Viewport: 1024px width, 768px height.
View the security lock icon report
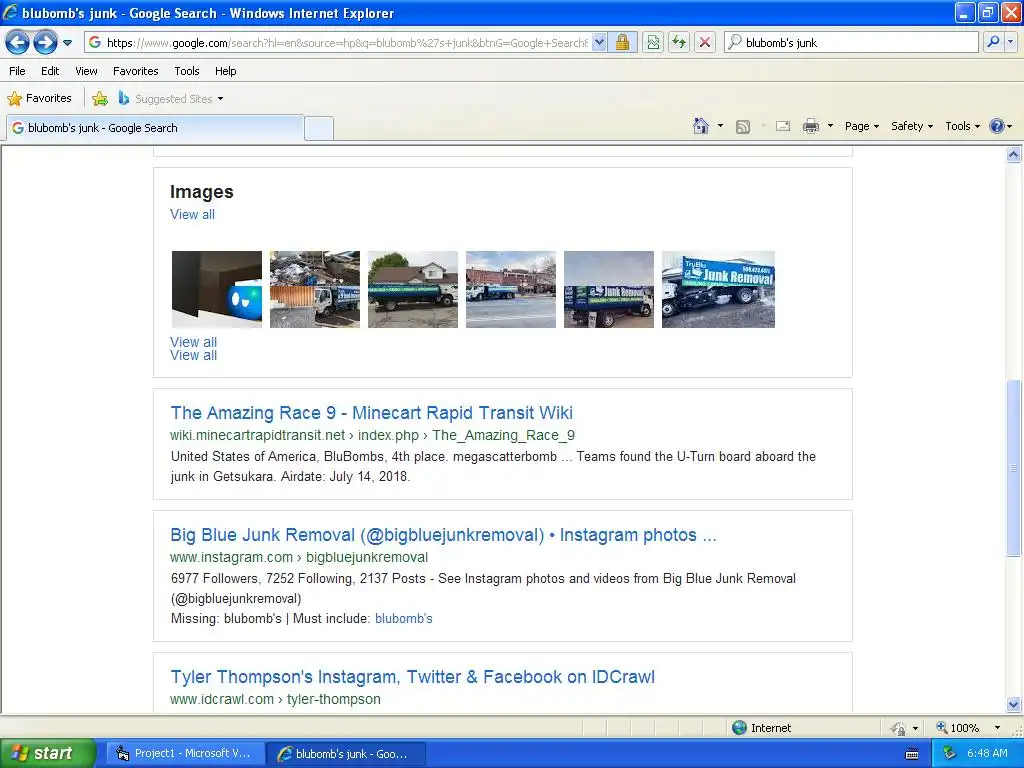click(622, 43)
